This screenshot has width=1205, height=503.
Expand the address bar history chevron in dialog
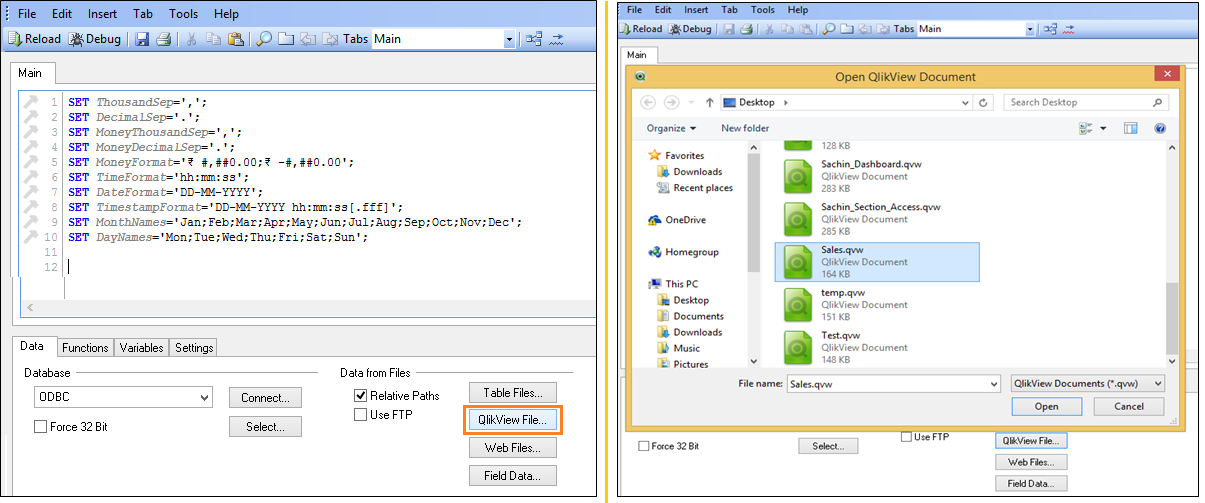(x=966, y=102)
